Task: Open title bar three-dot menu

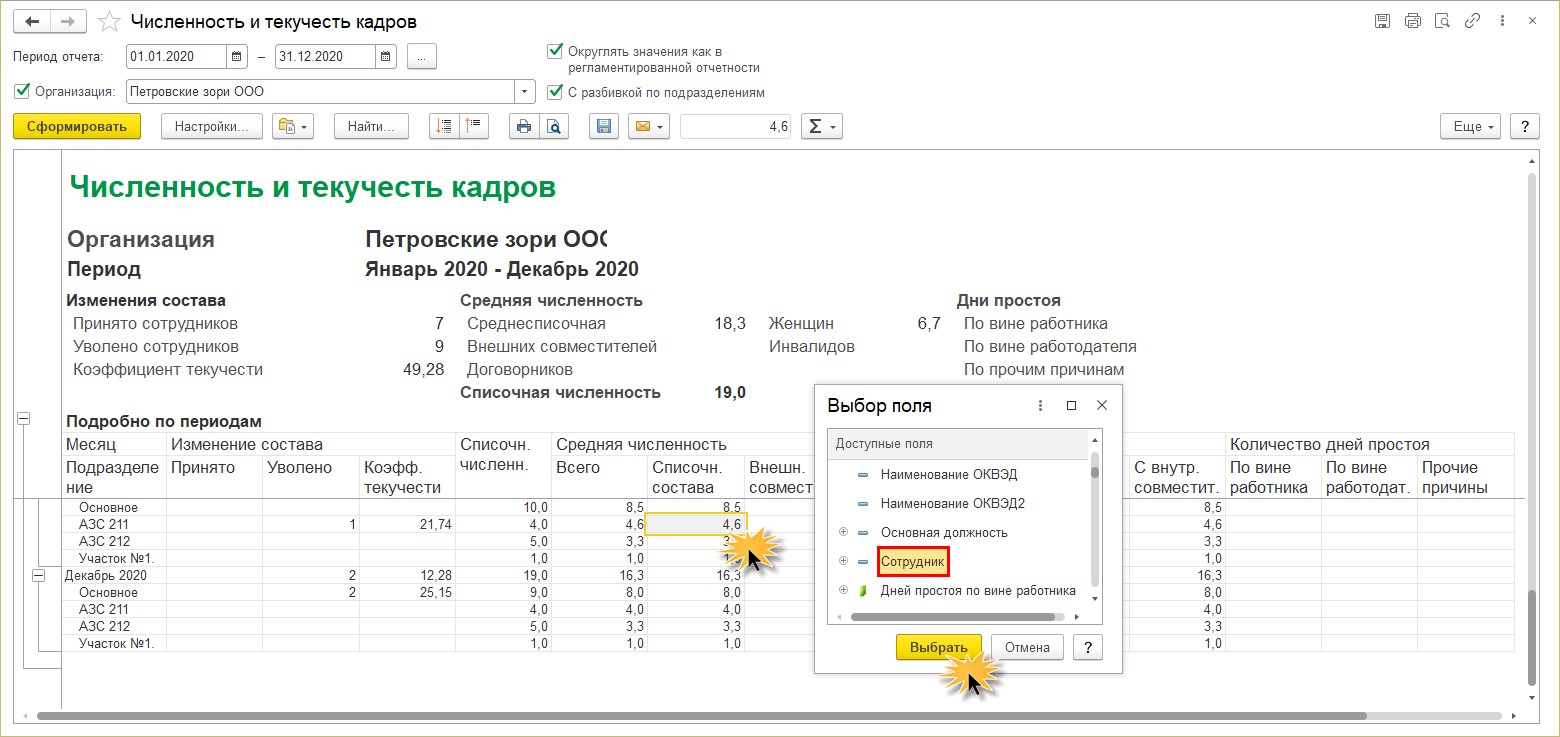Action: pyautogui.click(x=1501, y=21)
